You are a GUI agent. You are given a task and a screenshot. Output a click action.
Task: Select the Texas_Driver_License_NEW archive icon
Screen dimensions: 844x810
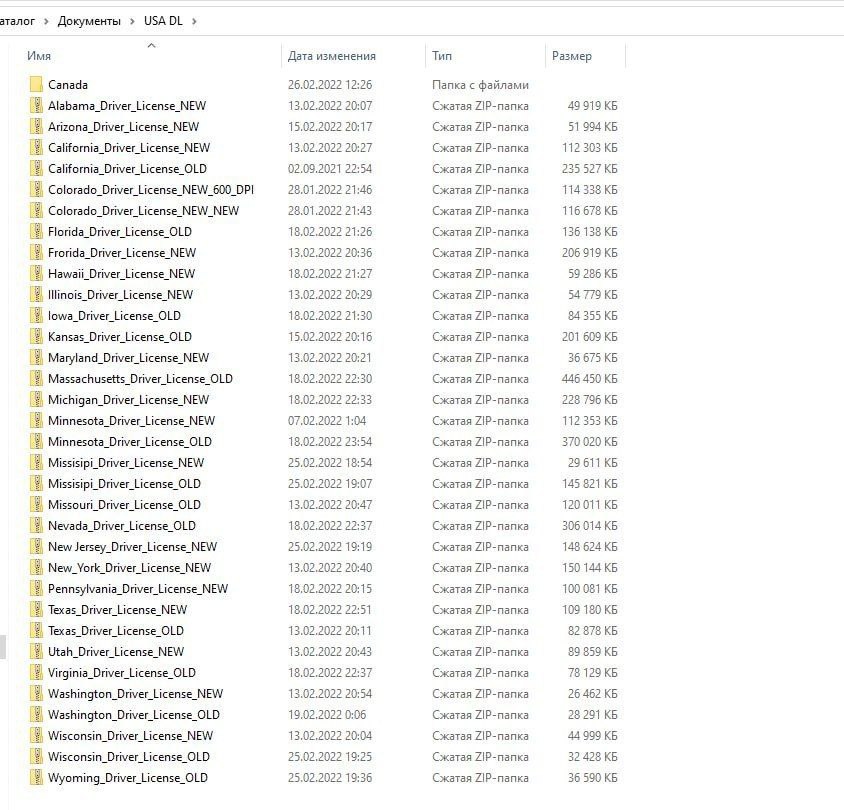[x=36, y=610]
